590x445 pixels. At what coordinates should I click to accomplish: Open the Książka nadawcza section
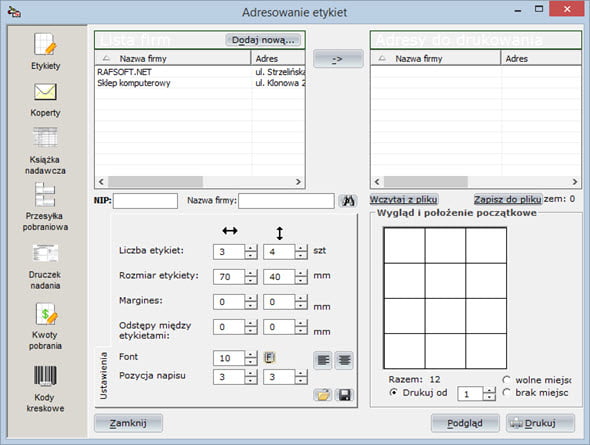coord(45,151)
